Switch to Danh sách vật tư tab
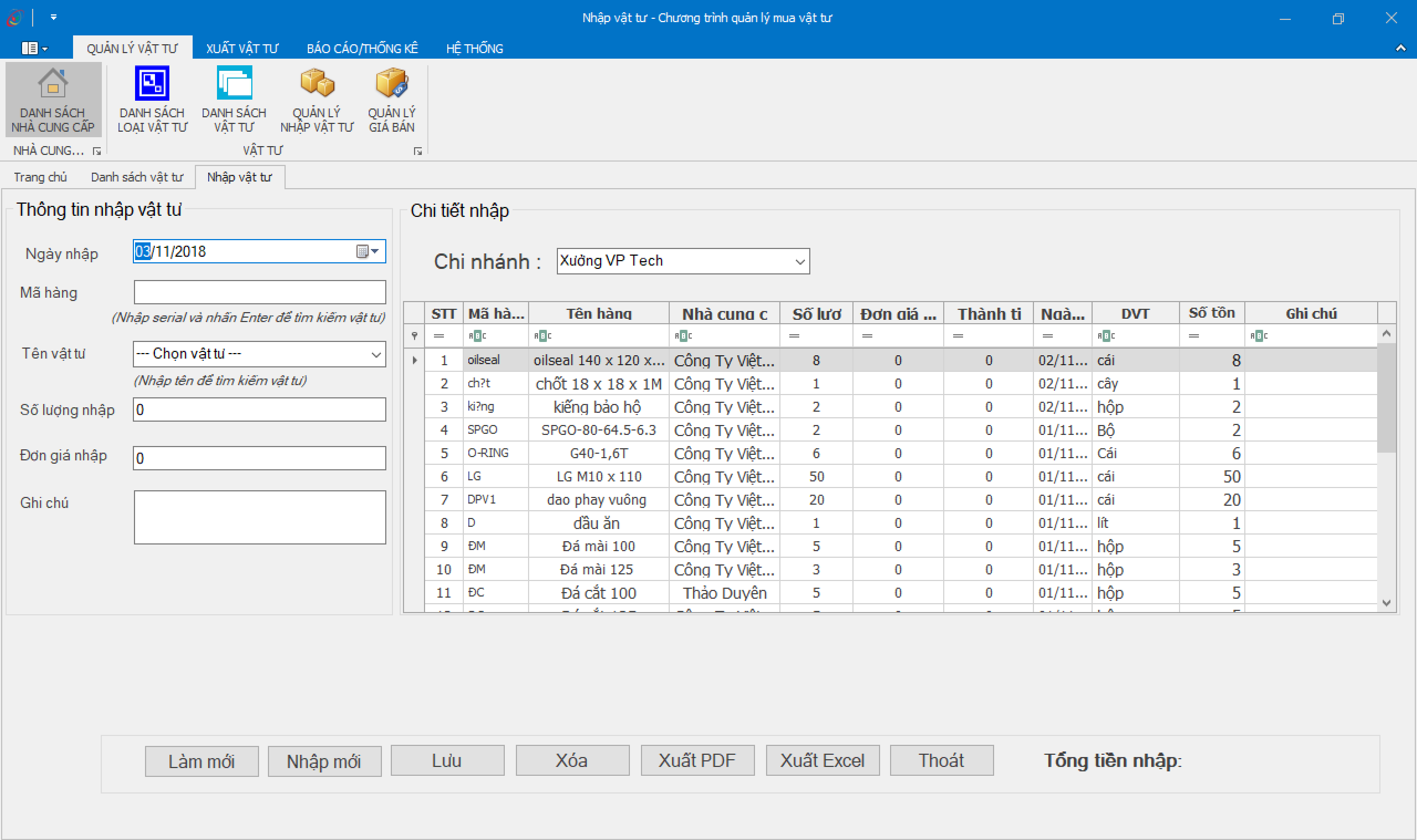1417x840 pixels. pyautogui.click(x=137, y=177)
